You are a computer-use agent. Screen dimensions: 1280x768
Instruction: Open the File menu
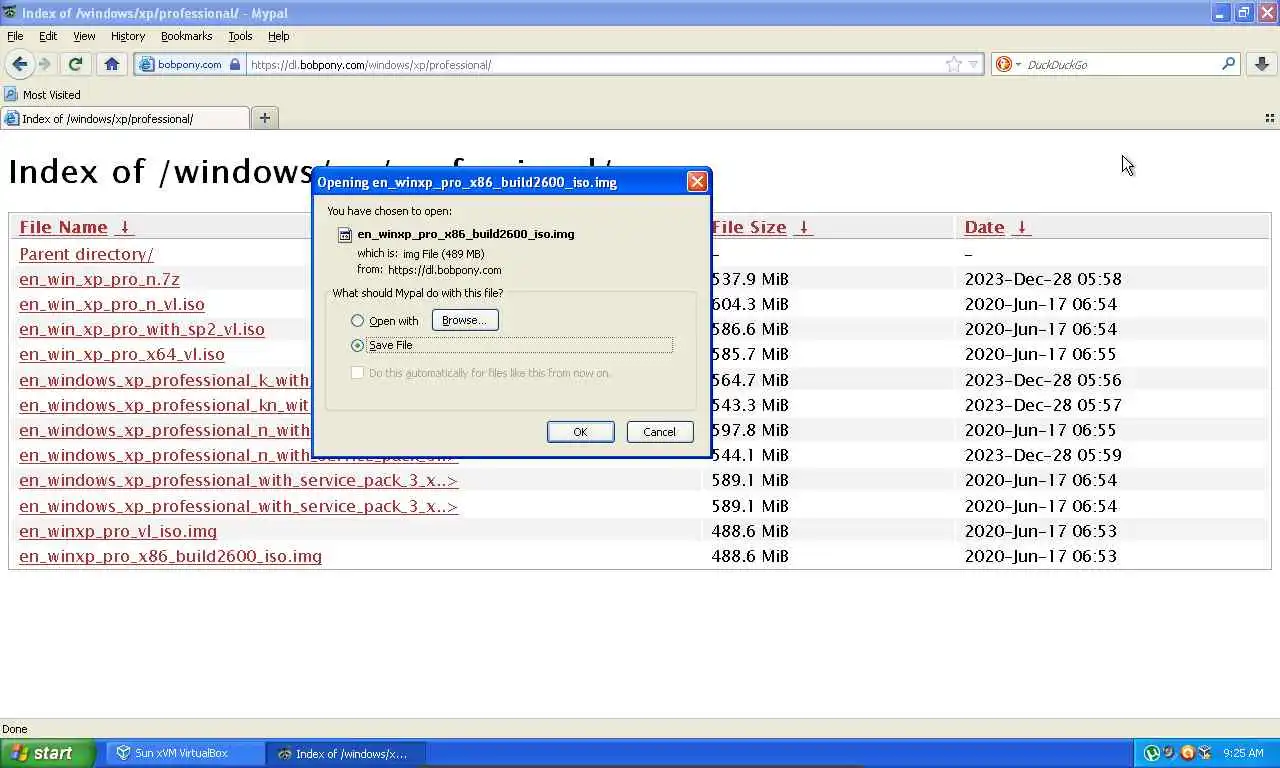15,36
